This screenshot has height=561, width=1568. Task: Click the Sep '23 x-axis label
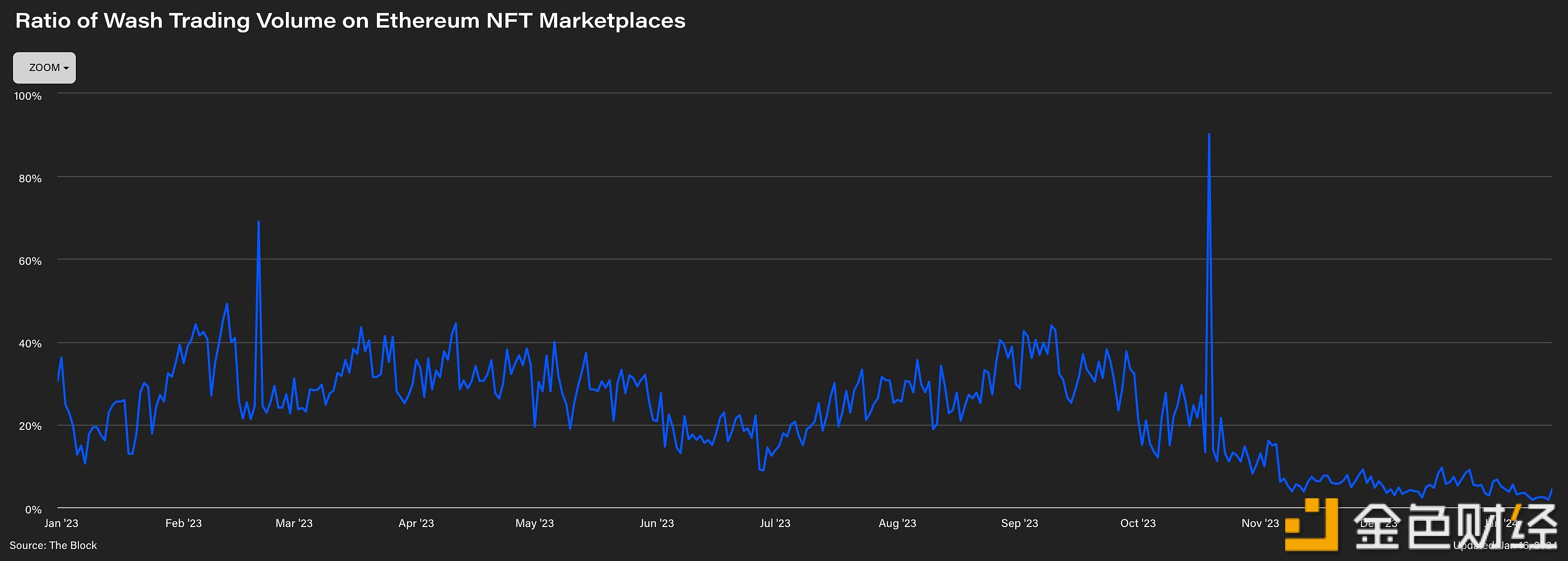1020,523
